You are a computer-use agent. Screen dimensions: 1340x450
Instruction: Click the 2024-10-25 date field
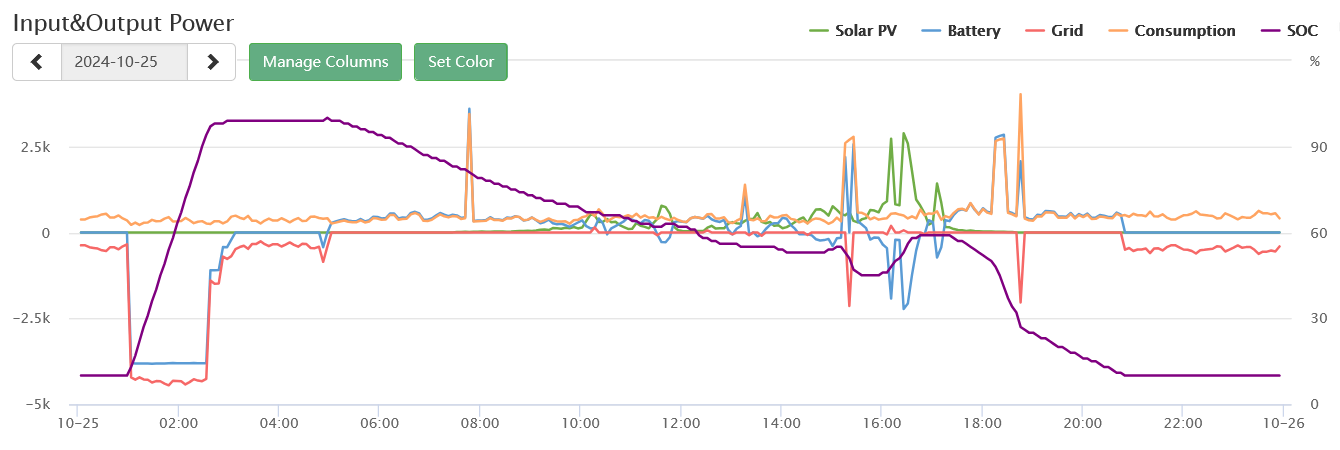(124, 62)
